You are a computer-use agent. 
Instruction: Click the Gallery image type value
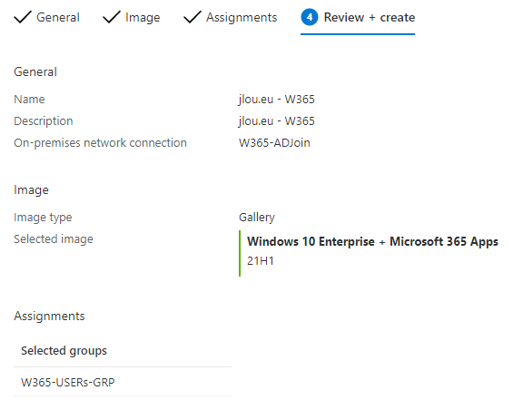click(x=257, y=217)
